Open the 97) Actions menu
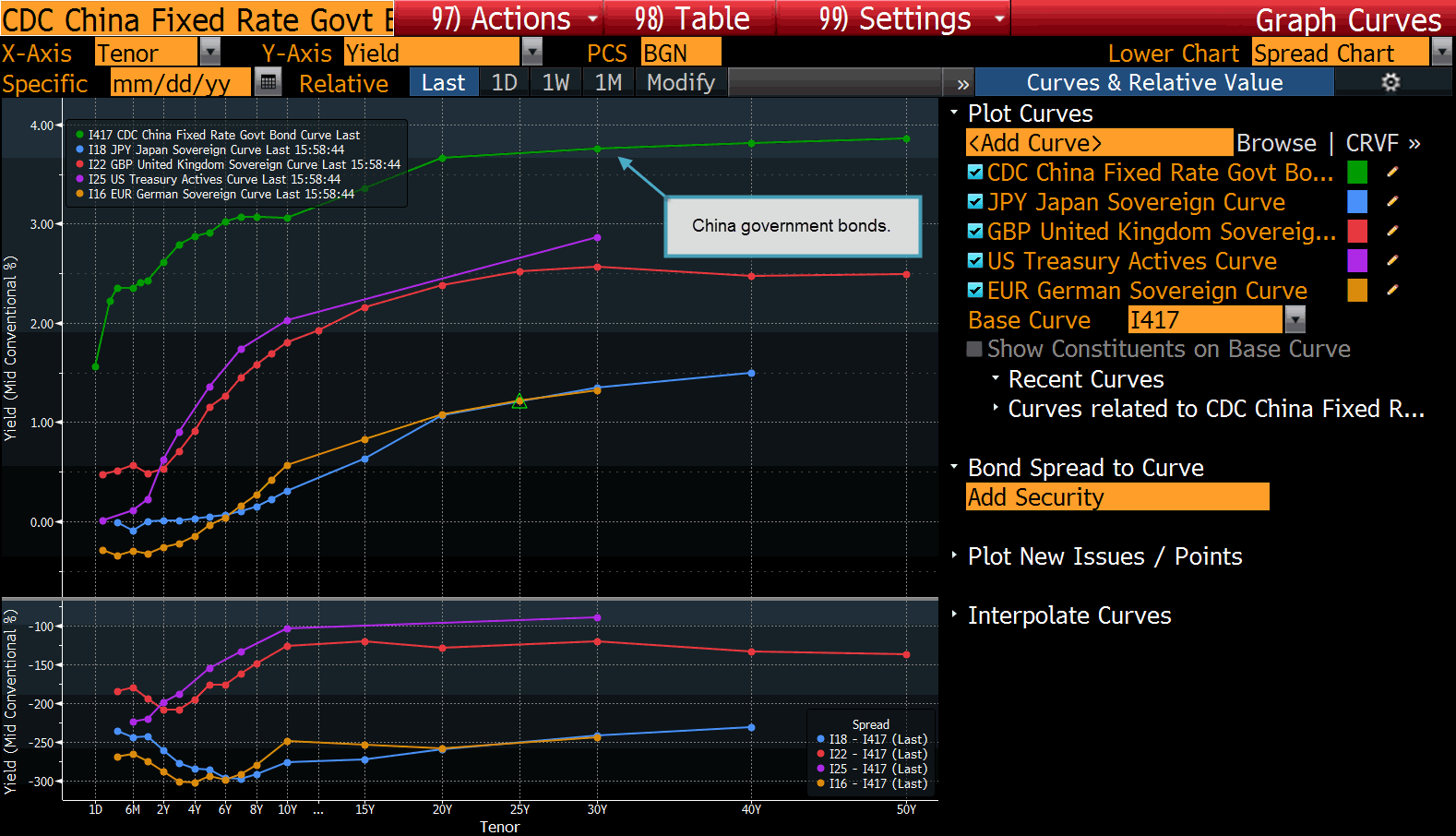 pos(501,18)
